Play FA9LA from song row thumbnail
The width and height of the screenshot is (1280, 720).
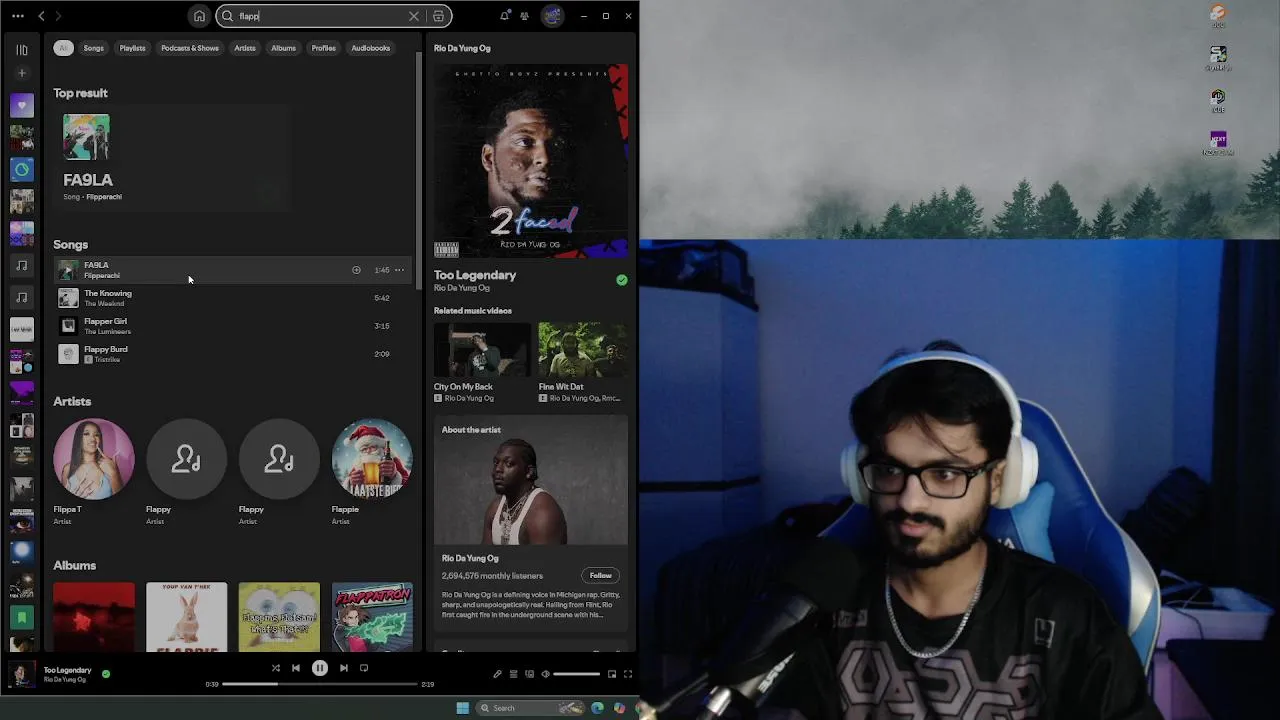[x=68, y=270]
